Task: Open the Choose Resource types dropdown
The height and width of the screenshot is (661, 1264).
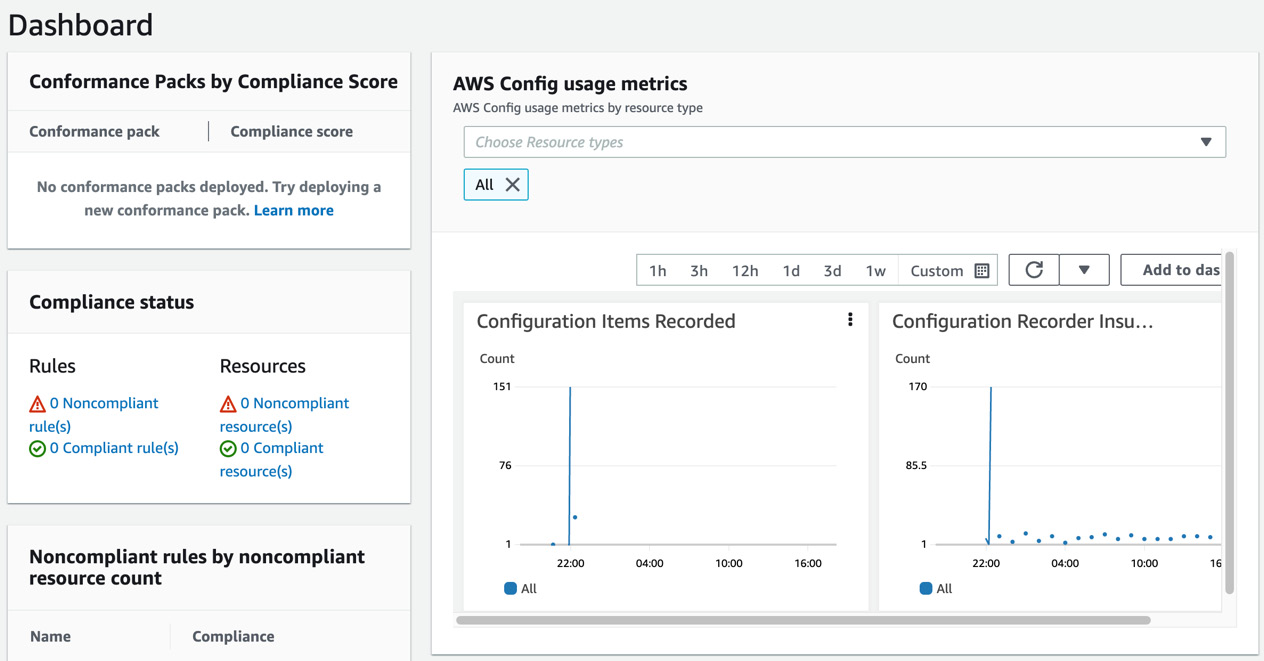Action: (844, 142)
